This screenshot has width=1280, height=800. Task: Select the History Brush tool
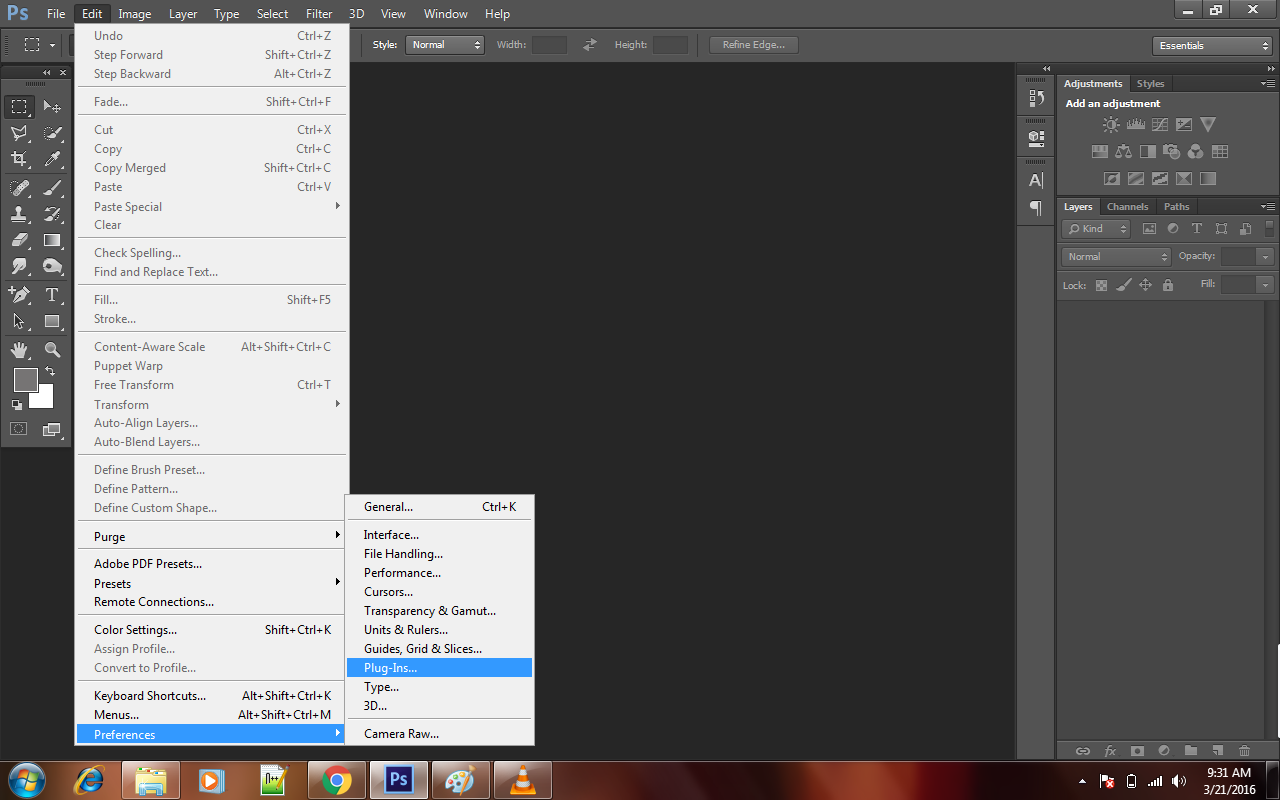(x=52, y=214)
